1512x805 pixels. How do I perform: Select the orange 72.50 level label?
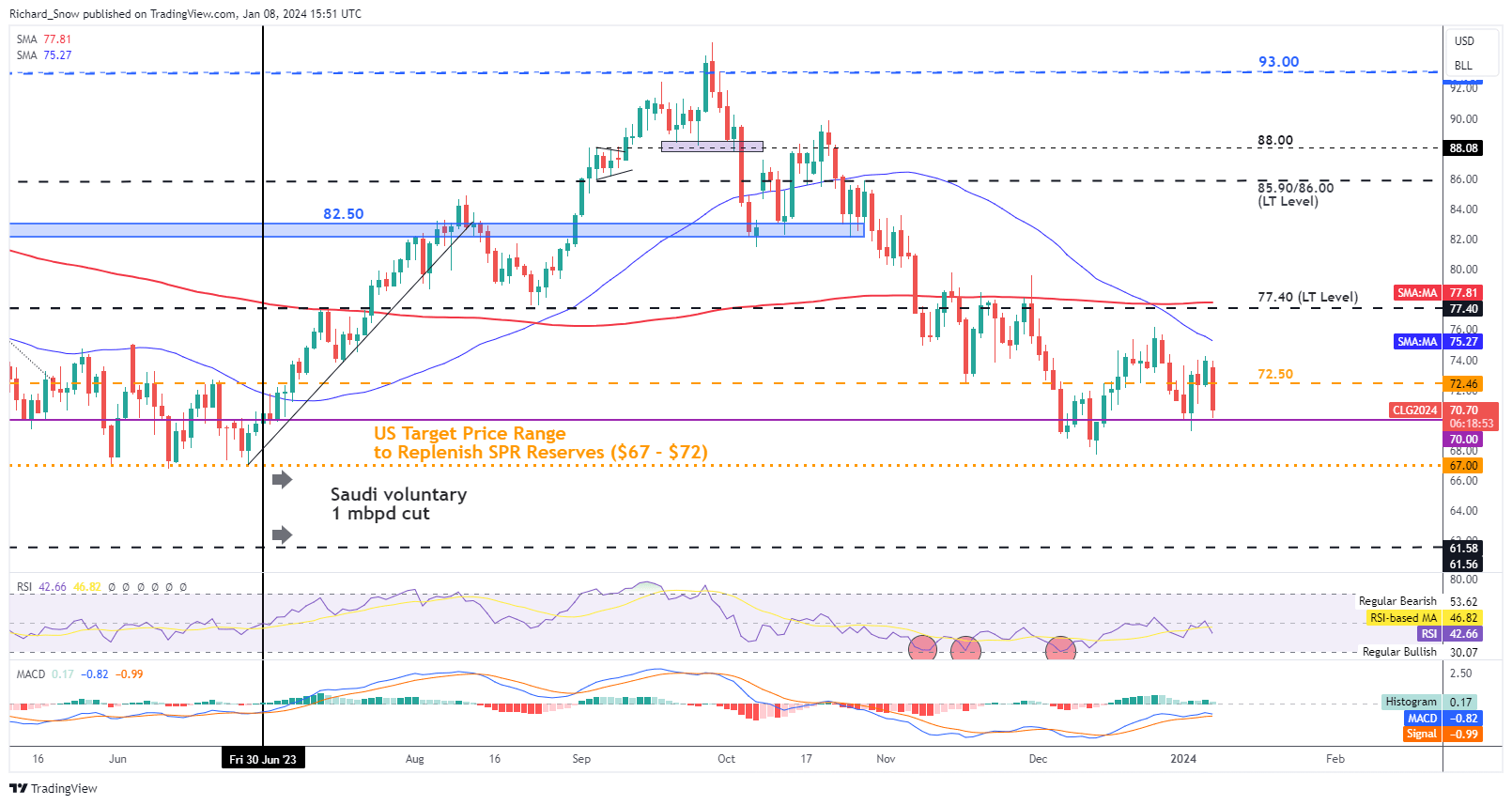(1275, 374)
